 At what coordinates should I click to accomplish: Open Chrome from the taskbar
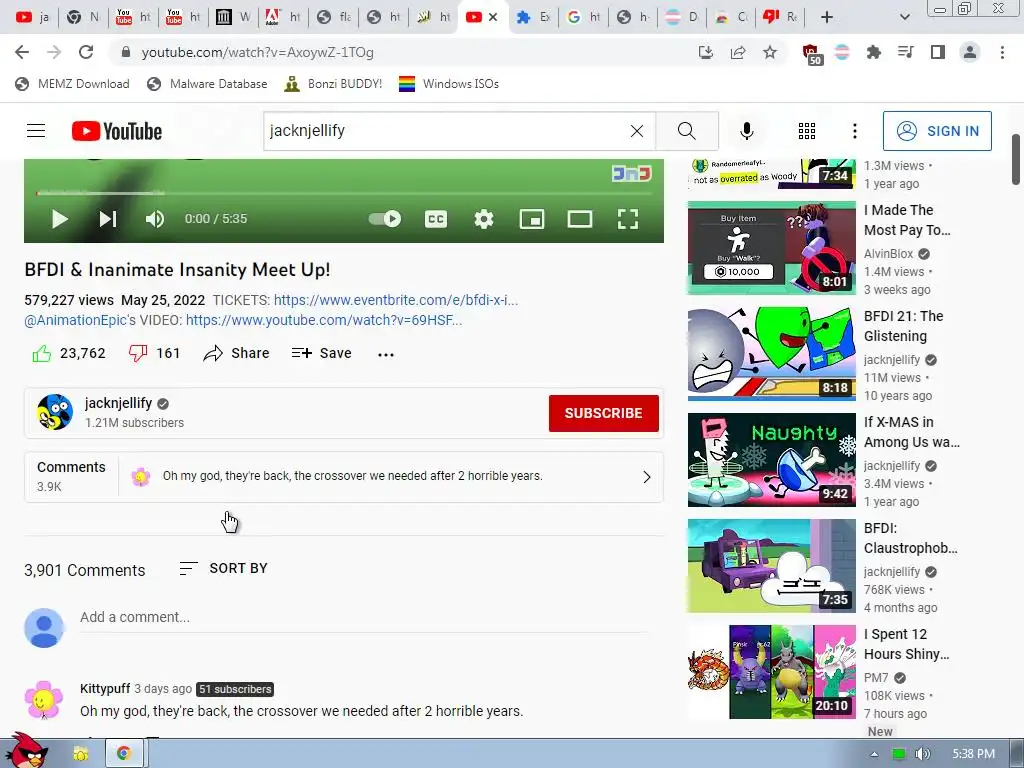click(x=123, y=754)
